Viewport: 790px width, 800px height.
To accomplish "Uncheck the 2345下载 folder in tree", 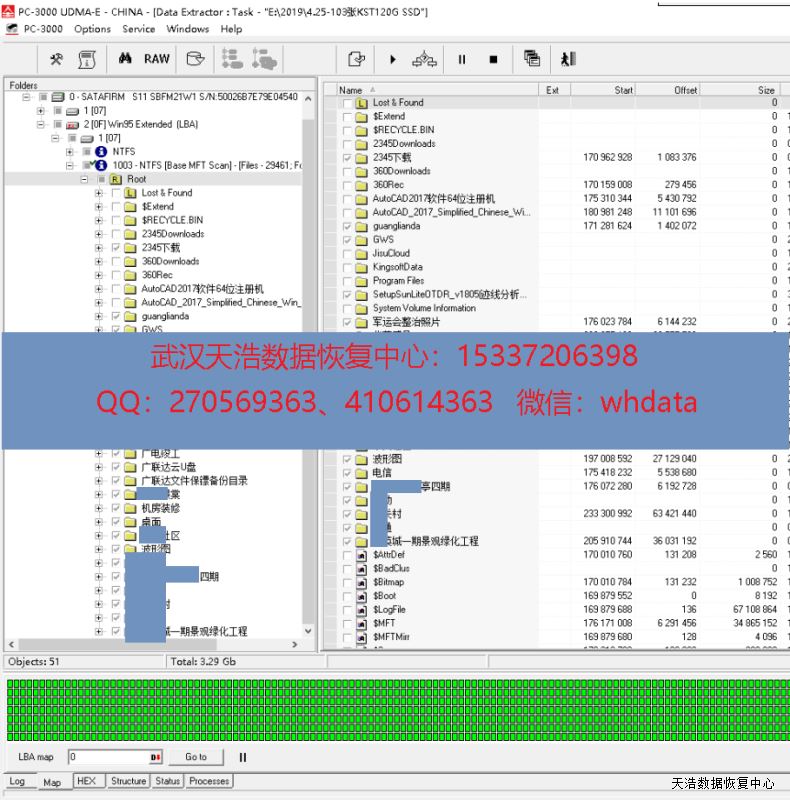I will [116, 247].
